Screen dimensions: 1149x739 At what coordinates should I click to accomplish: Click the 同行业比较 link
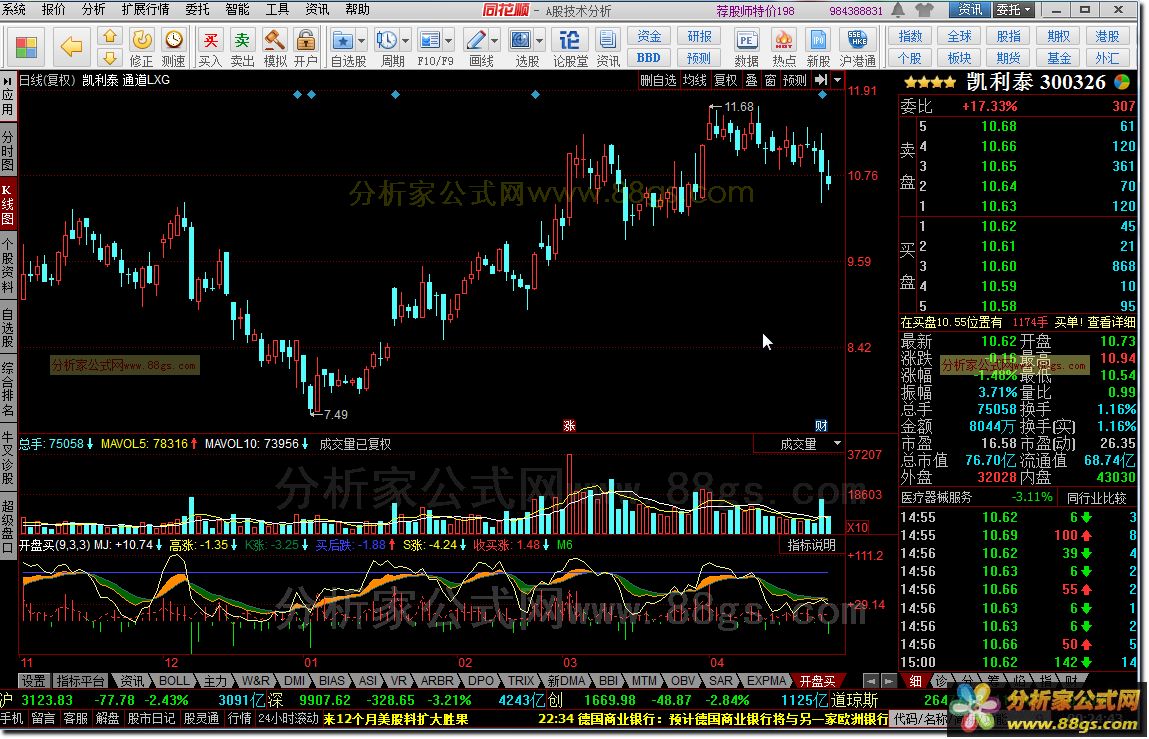pos(1096,498)
